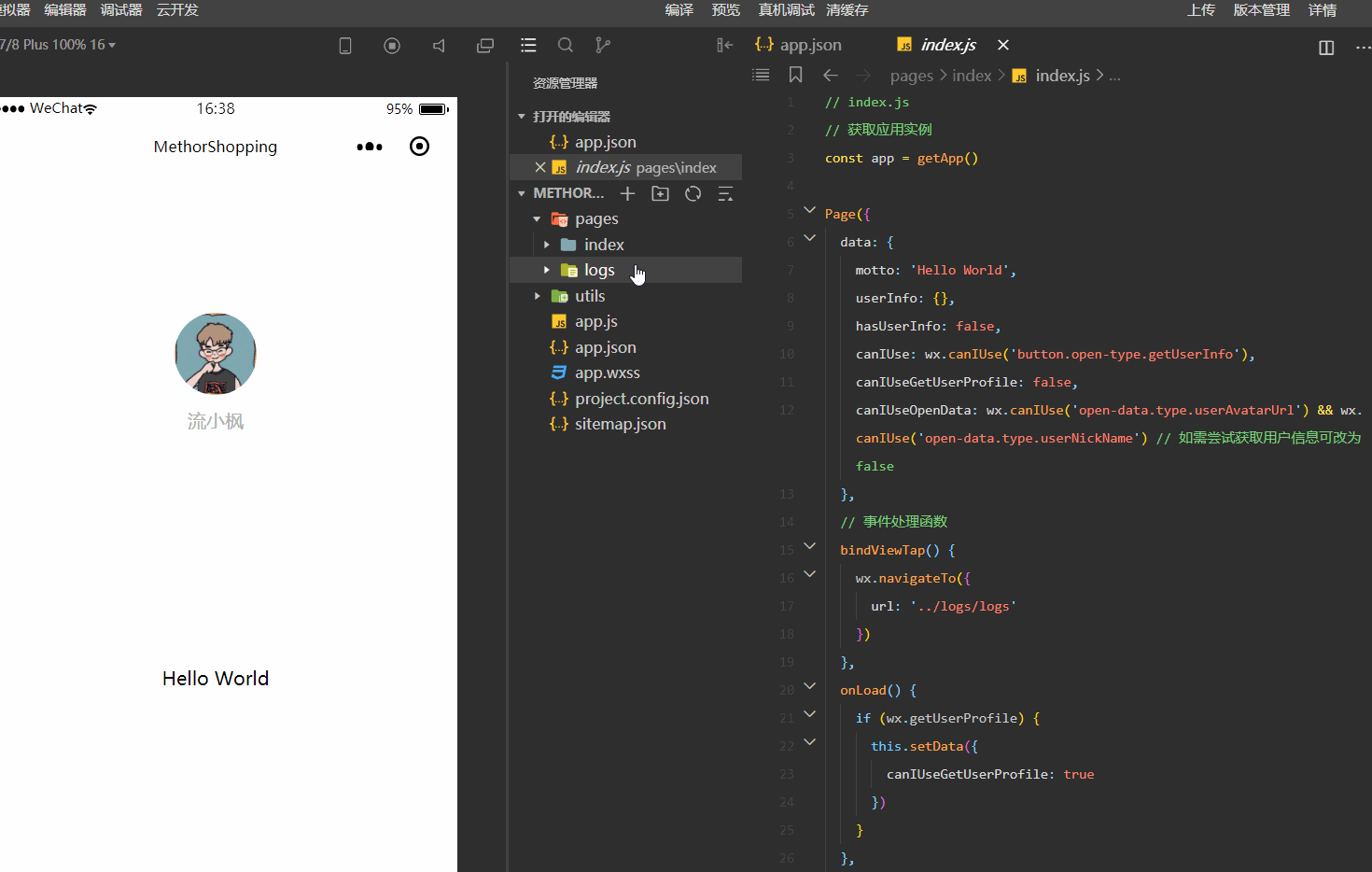The width and height of the screenshot is (1372, 872).
Task: Click the 预览 preview button
Action: (x=726, y=10)
